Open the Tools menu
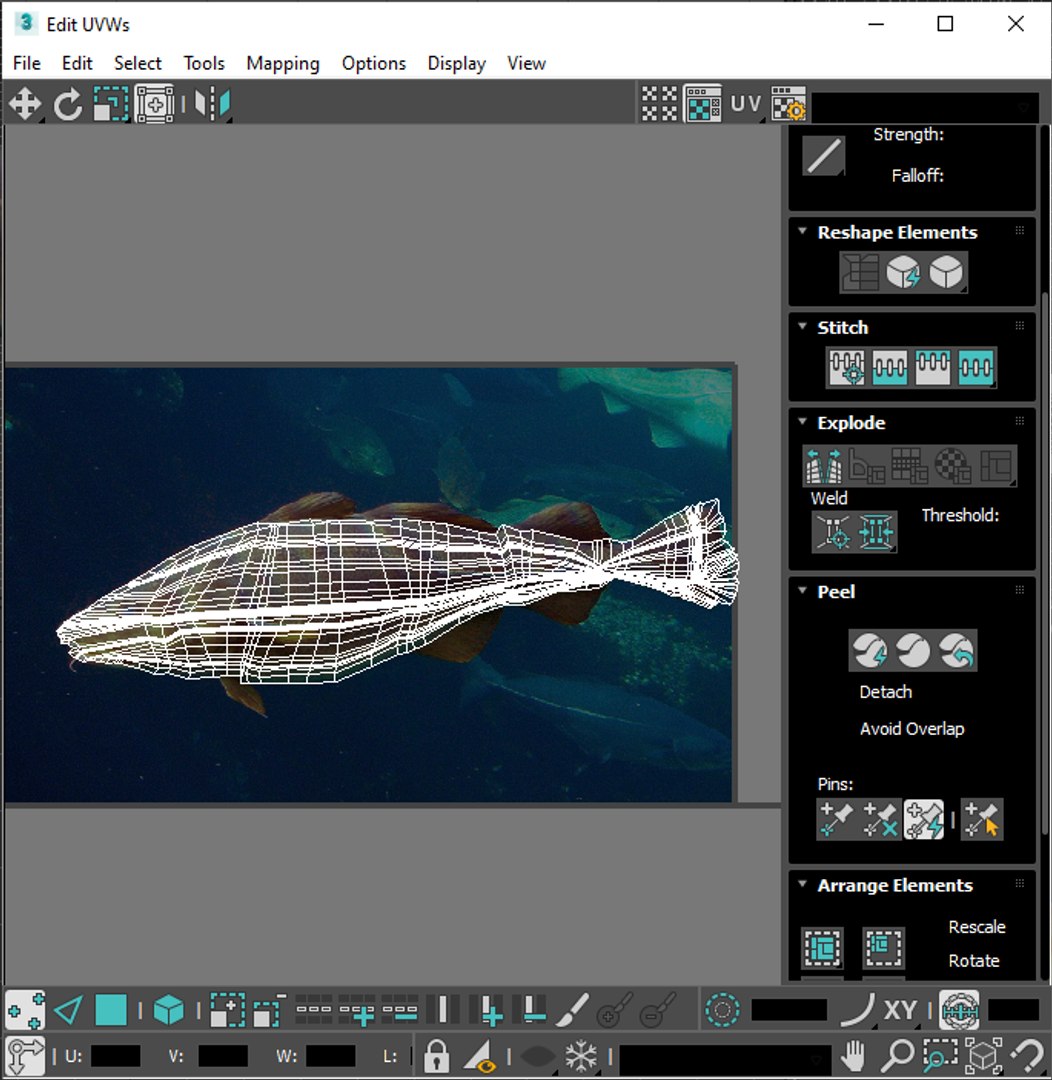This screenshot has height=1080, width=1052. tap(204, 63)
